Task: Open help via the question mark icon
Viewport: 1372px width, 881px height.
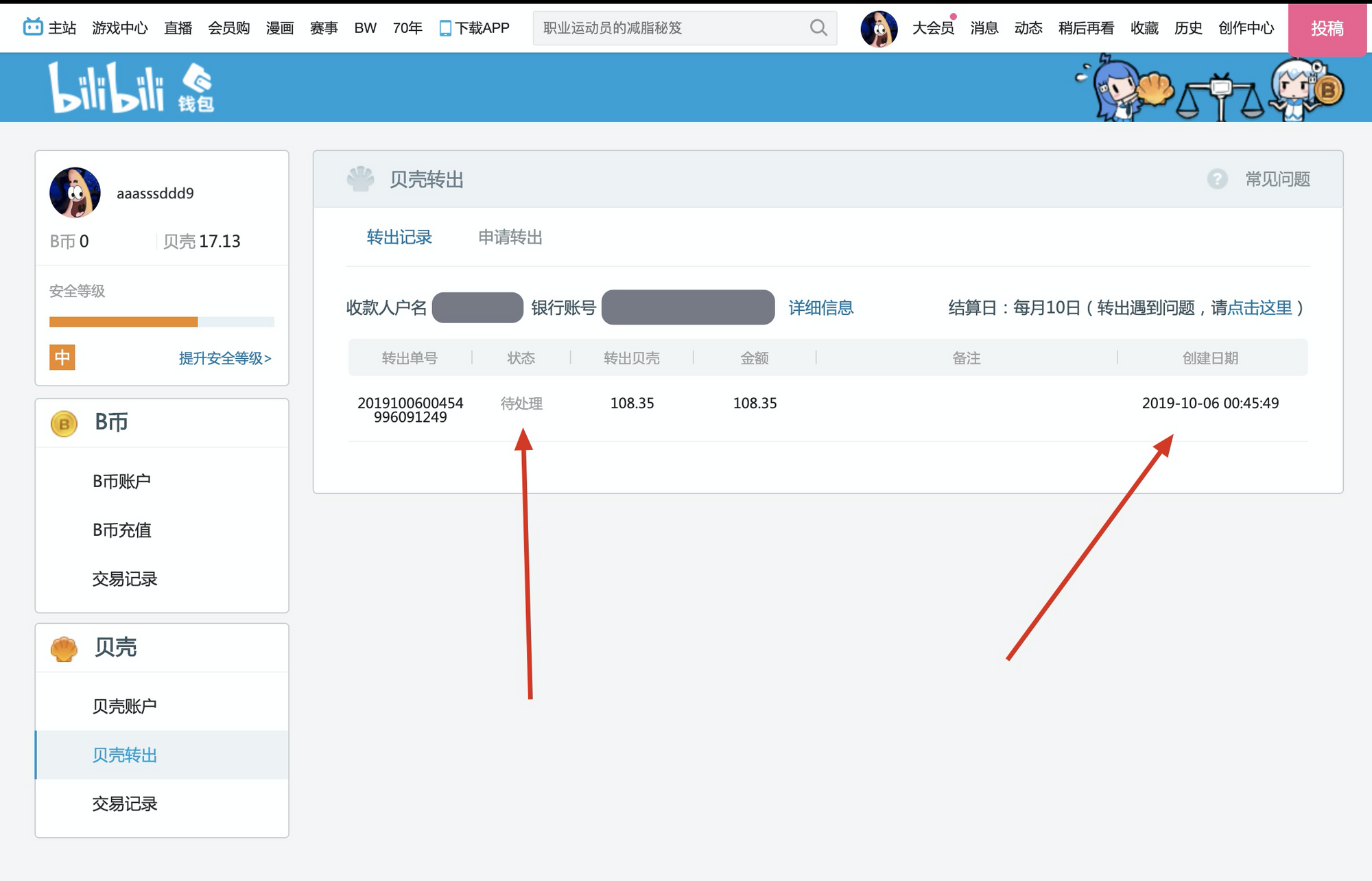Action: coord(1218,179)
